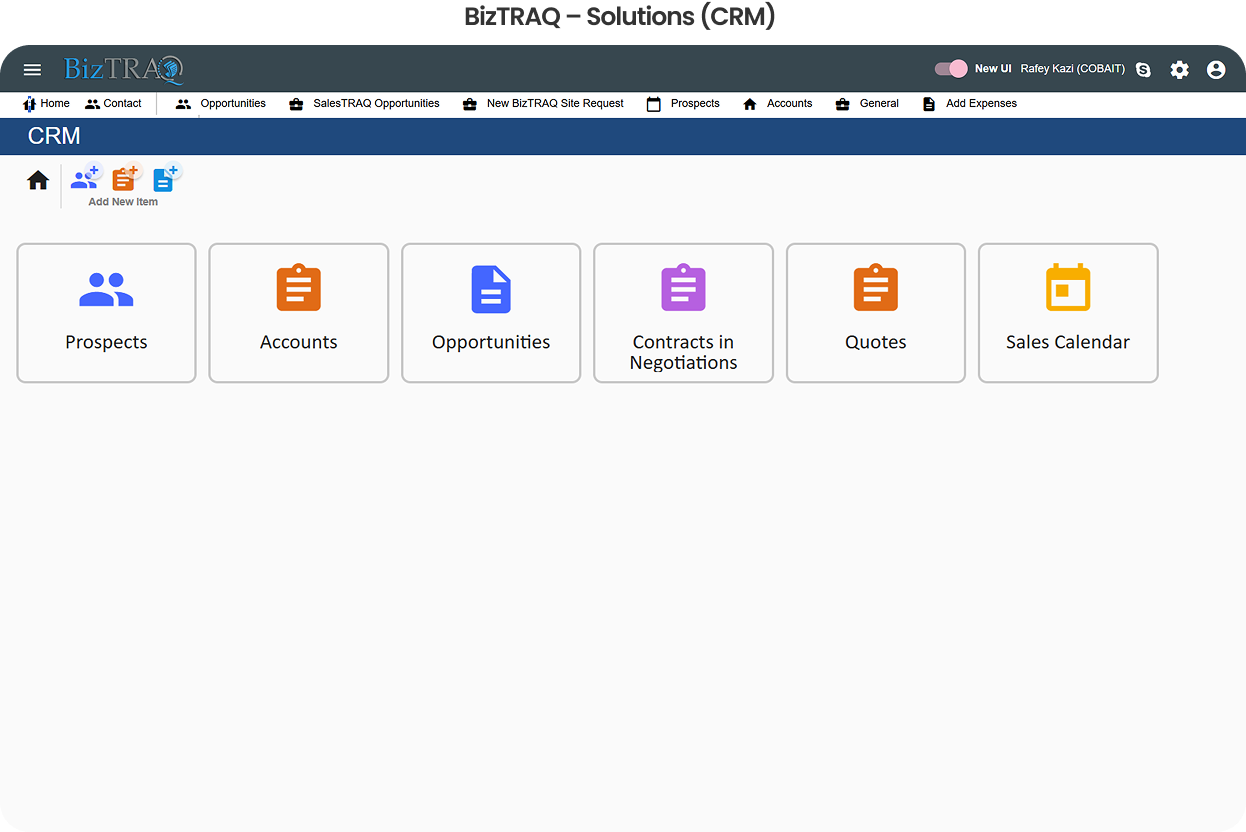1246x832 pixels.
Task: Click the BizTRAQ logo
Action: pos(124,69)
